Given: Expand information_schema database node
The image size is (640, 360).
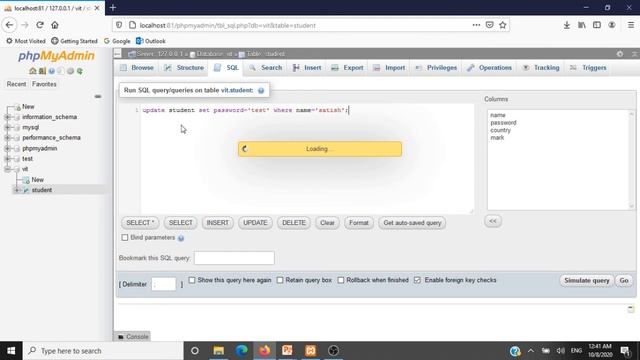Looking at the screenshot, I should [x=7, y=117].
